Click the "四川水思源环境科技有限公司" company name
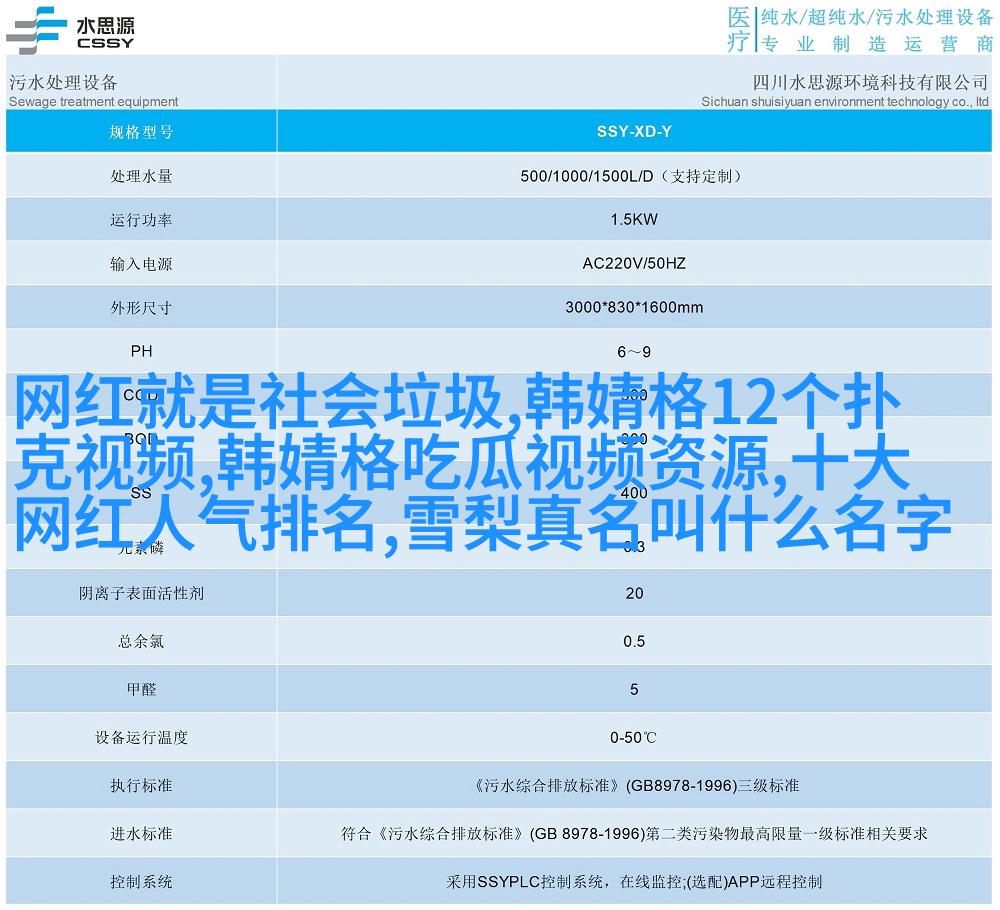 pos(870,82)
